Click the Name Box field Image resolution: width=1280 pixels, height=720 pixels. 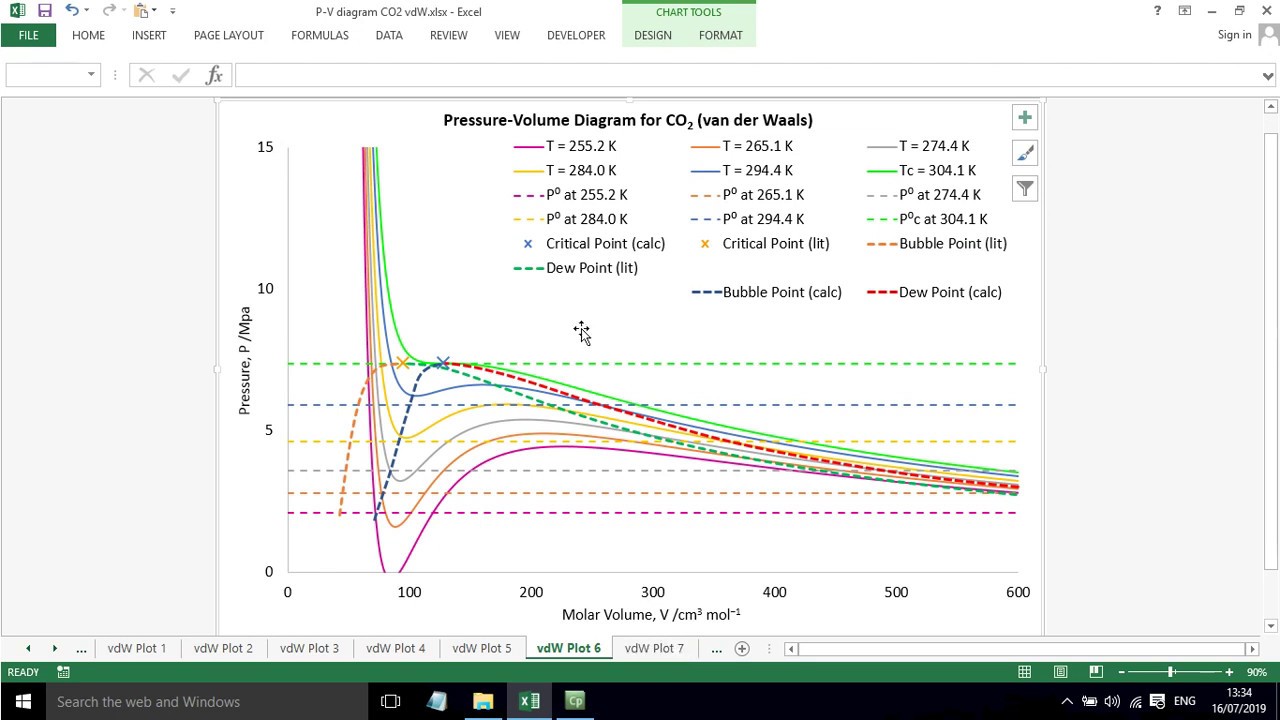click(45, 75)
